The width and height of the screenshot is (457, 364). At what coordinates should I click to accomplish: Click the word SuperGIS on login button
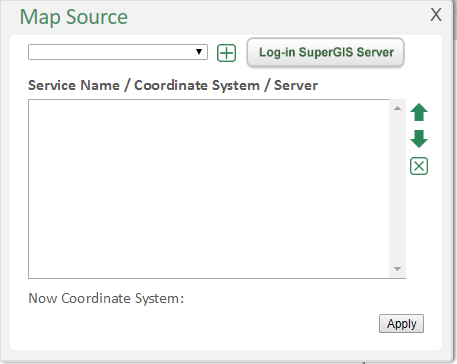(325, 52)
